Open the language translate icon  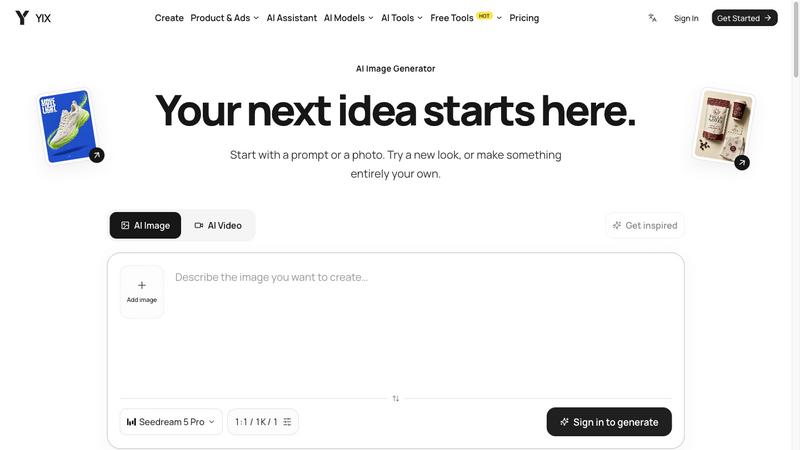pos(652,18)
